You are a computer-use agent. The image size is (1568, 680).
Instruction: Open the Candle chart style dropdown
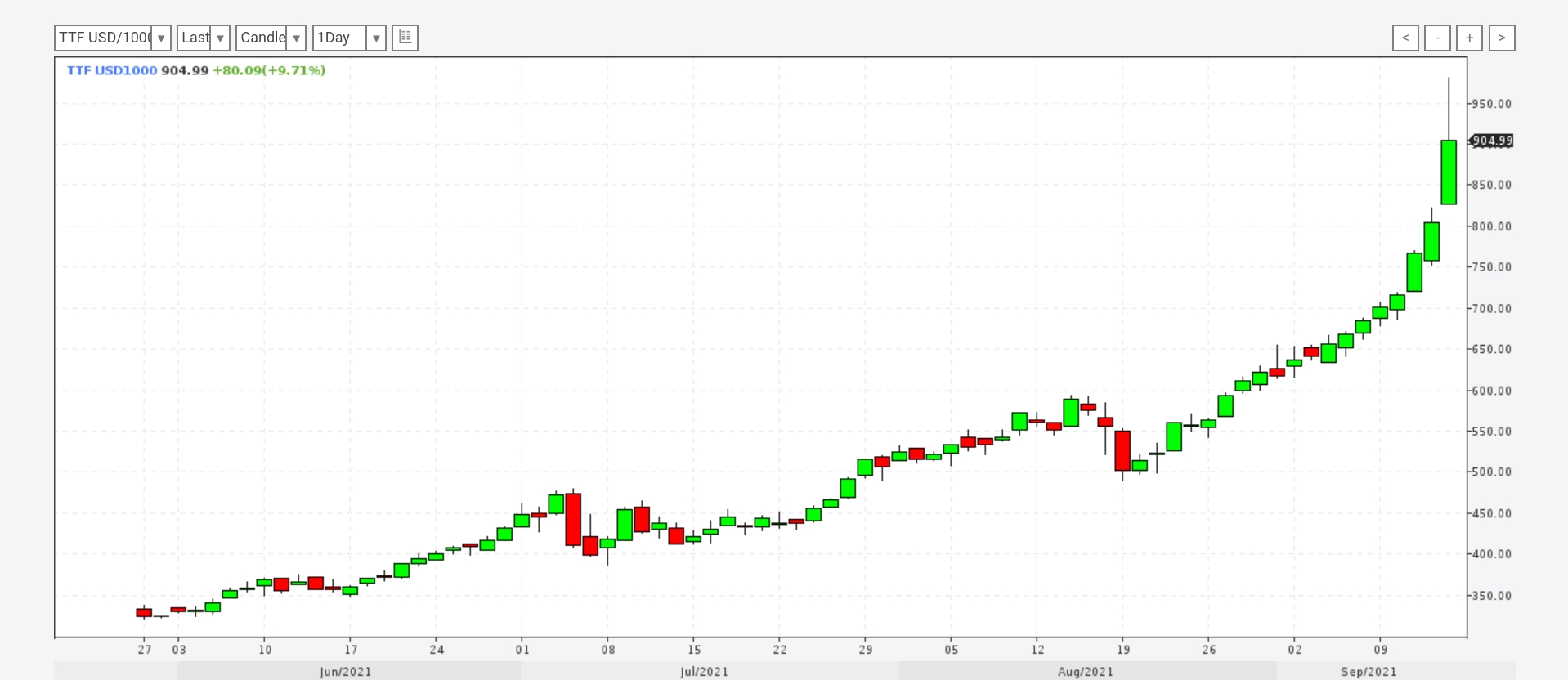(x=271, y=38)
